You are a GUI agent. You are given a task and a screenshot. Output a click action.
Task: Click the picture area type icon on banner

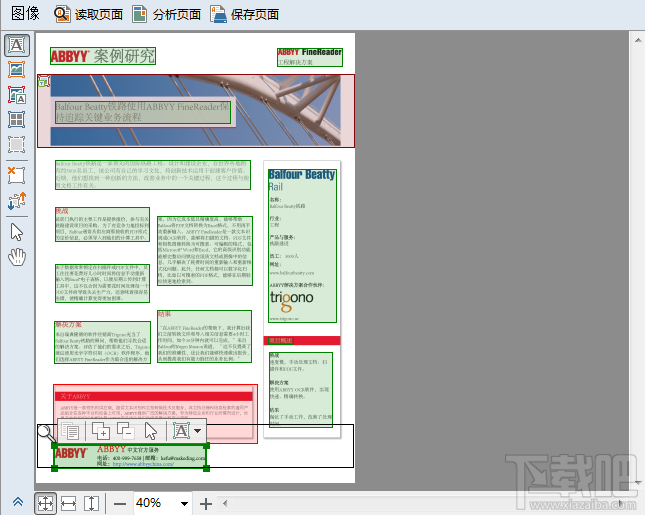43,82
